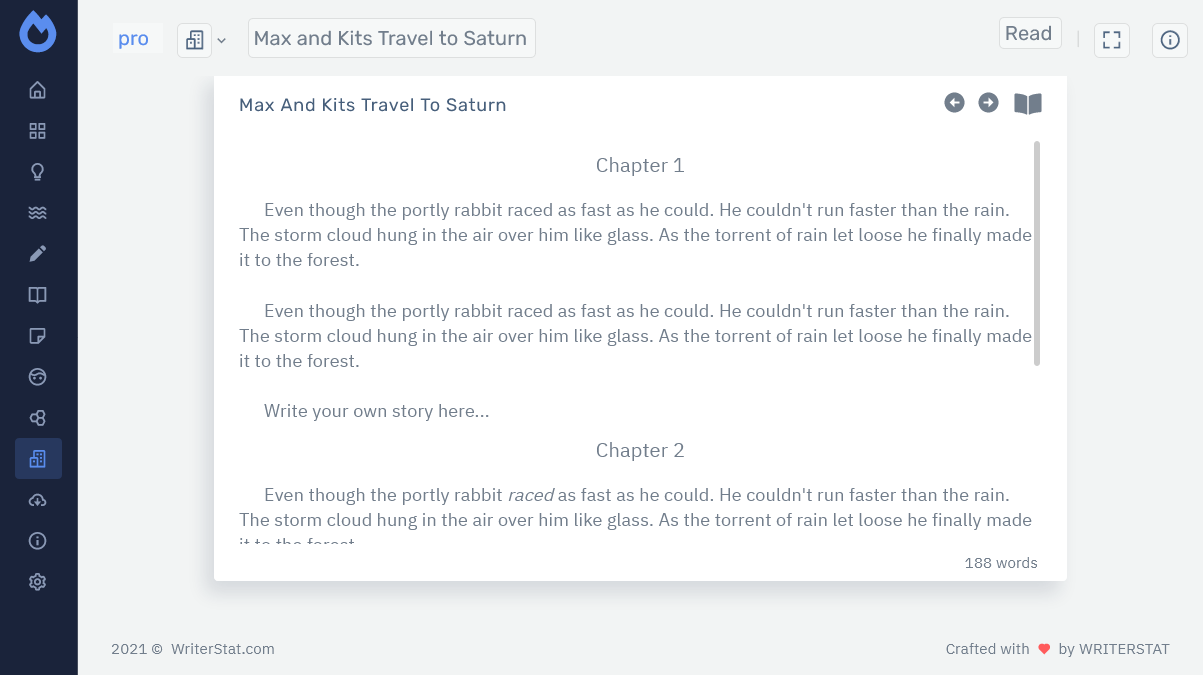Click the Read mode button
Screen dimensions: 1203x675
(1029, 33)
